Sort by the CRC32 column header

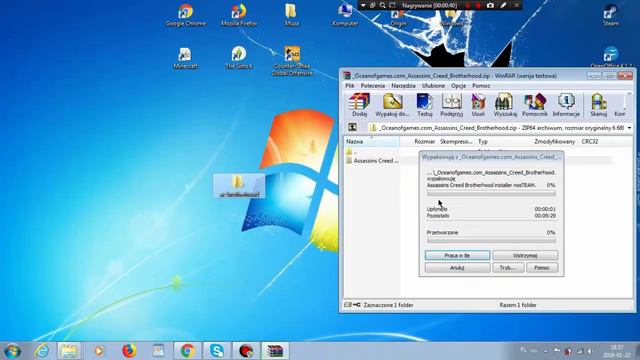[590, 141]
